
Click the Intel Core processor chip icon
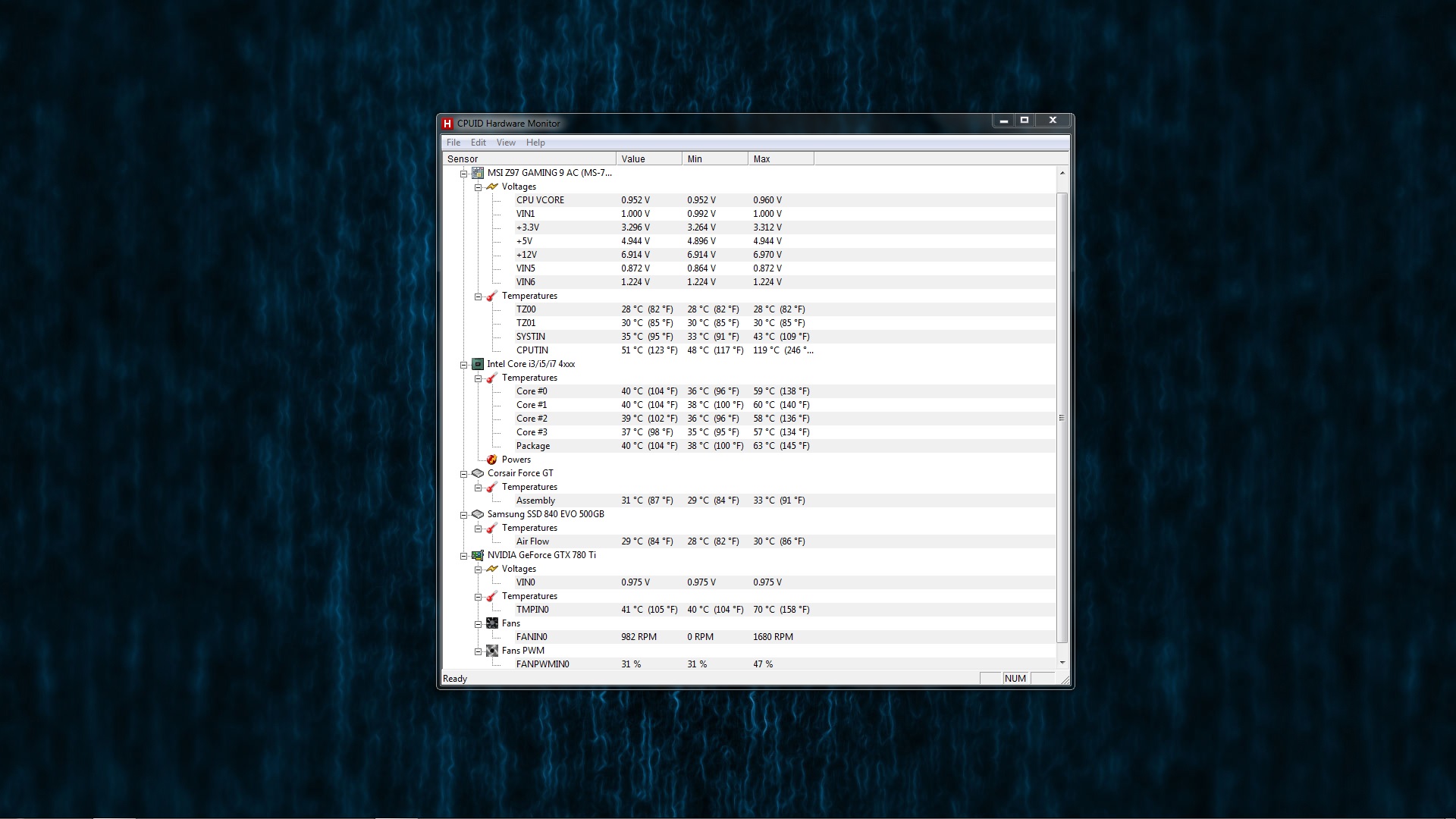[x=478, y=364]
